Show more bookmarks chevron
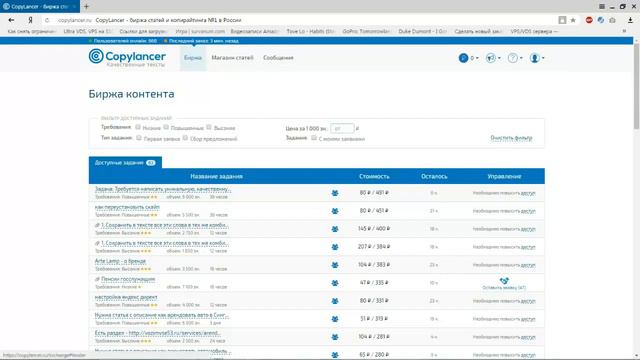 pyautogui.click(x=624, y=31)
